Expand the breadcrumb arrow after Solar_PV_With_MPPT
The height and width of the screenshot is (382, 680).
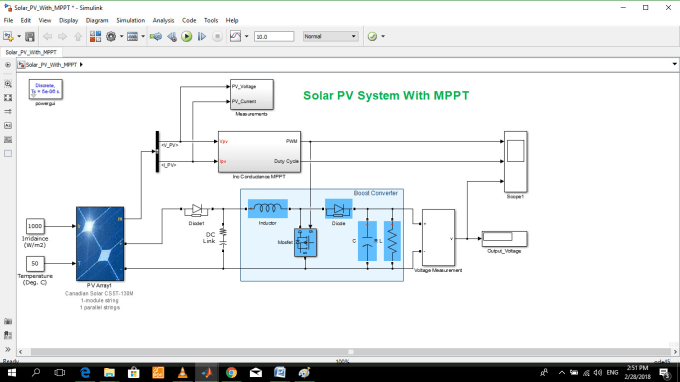click(81, 65)
